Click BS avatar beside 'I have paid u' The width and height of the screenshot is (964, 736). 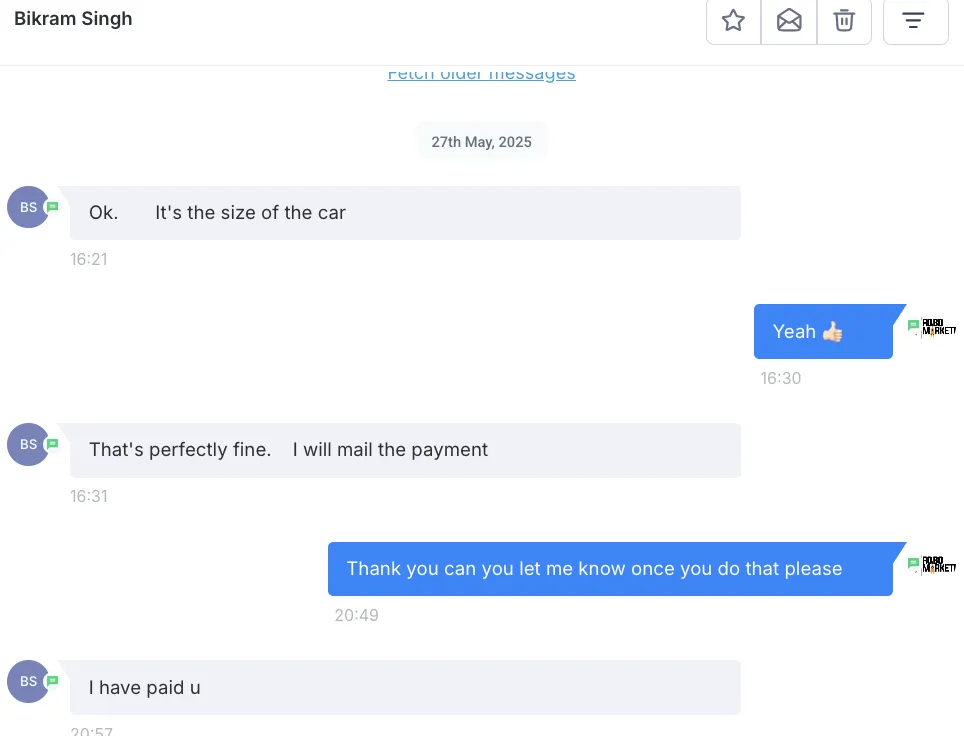28,681
